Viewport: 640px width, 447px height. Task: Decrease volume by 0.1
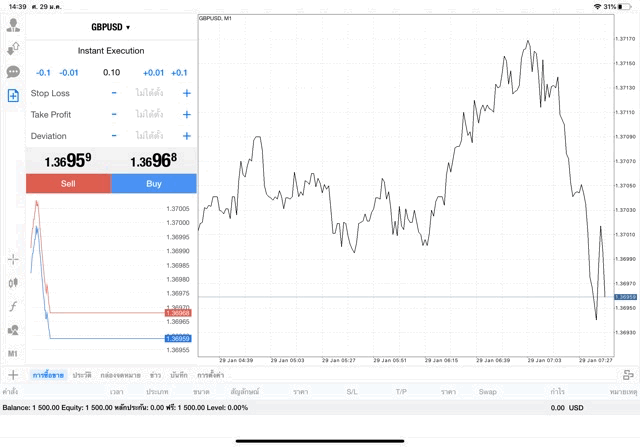(x=43, y=72)
